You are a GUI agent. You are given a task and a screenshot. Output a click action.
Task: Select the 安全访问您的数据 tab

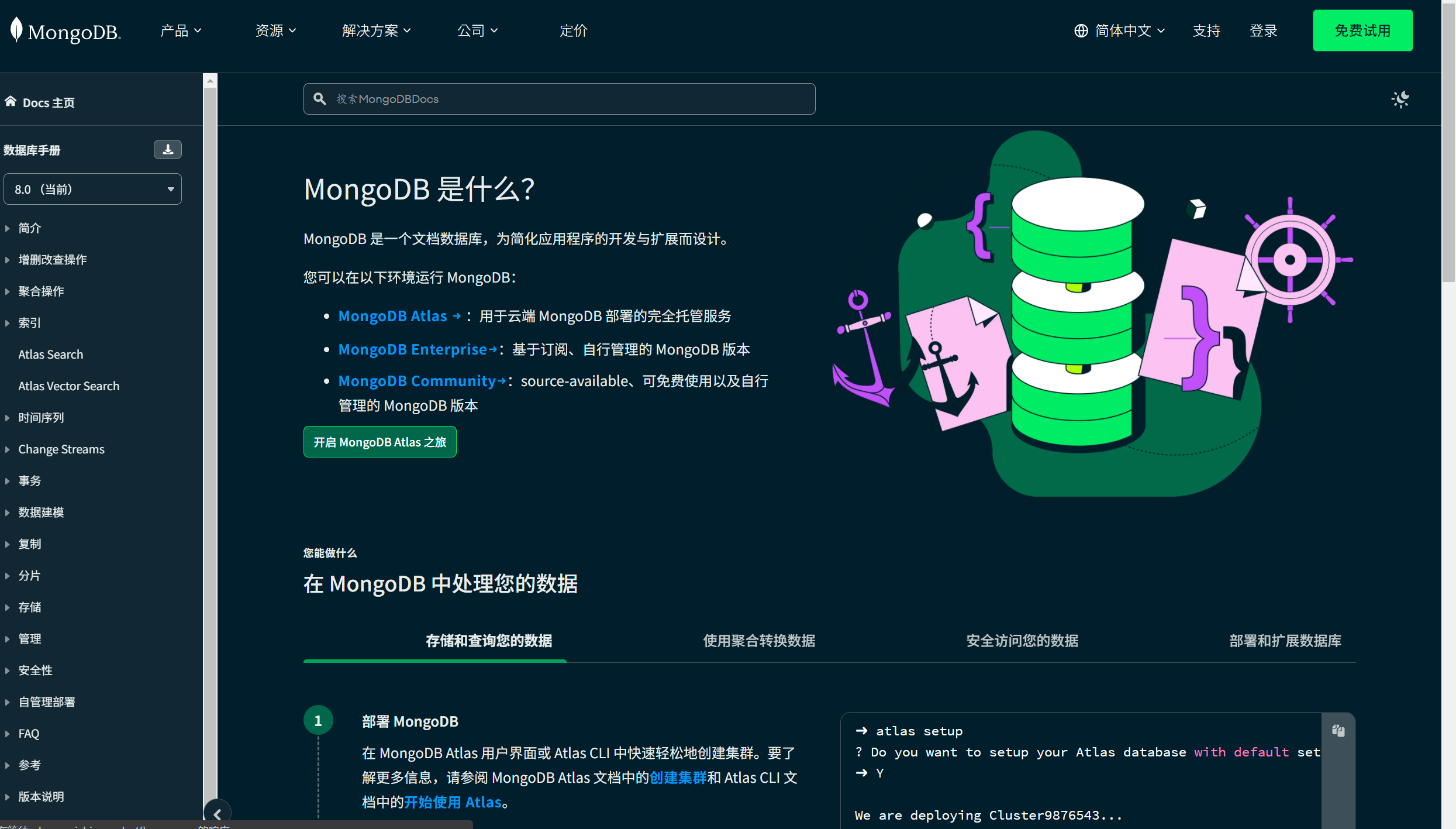coord(1022,641)
